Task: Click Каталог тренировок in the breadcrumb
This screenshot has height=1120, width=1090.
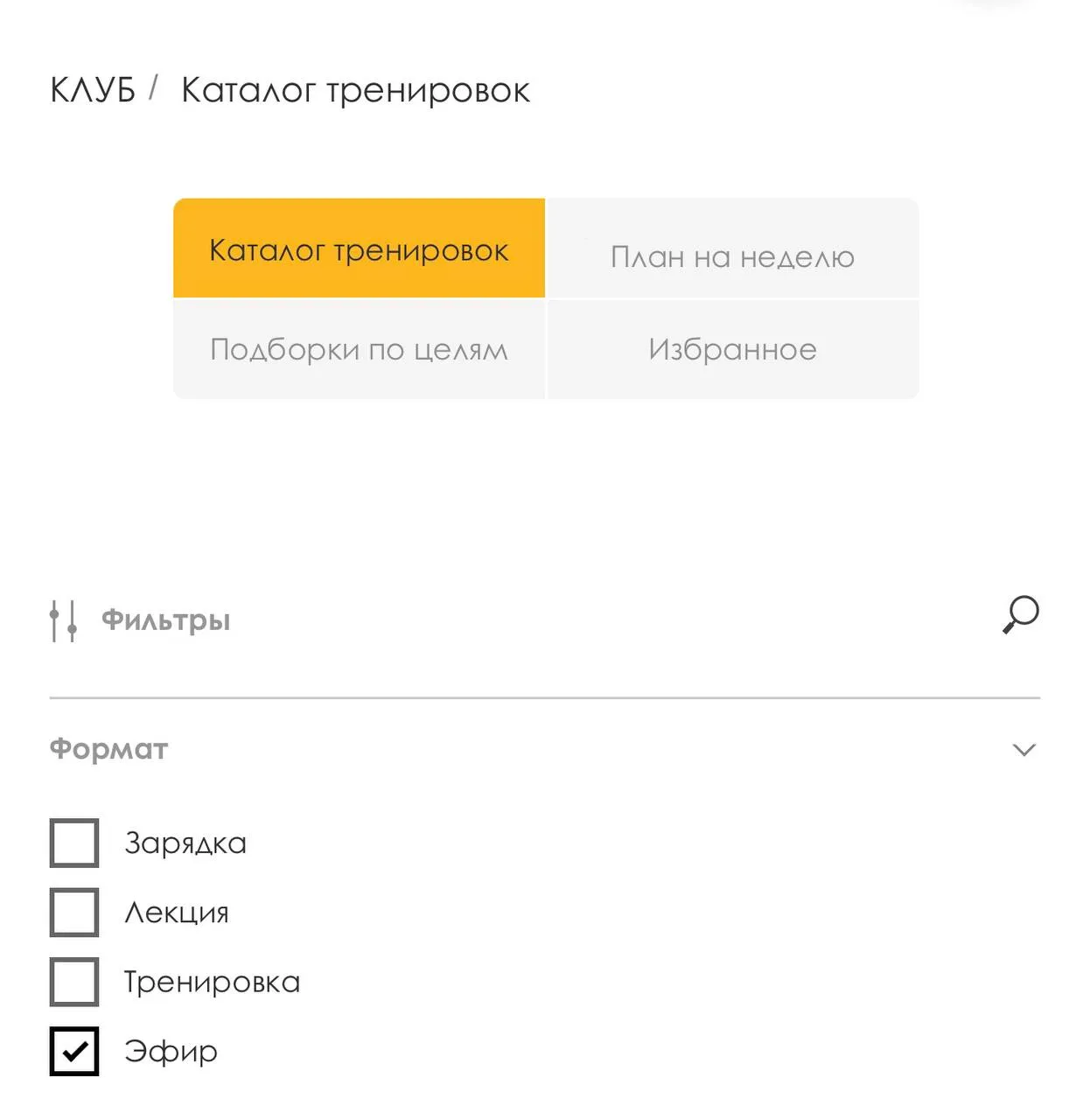Action: pyautogui.click(x=355, y=90)
